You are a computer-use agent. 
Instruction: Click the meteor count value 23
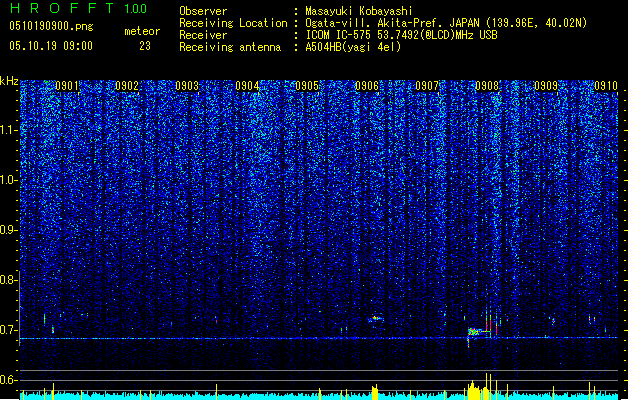[x=145, y=46]
